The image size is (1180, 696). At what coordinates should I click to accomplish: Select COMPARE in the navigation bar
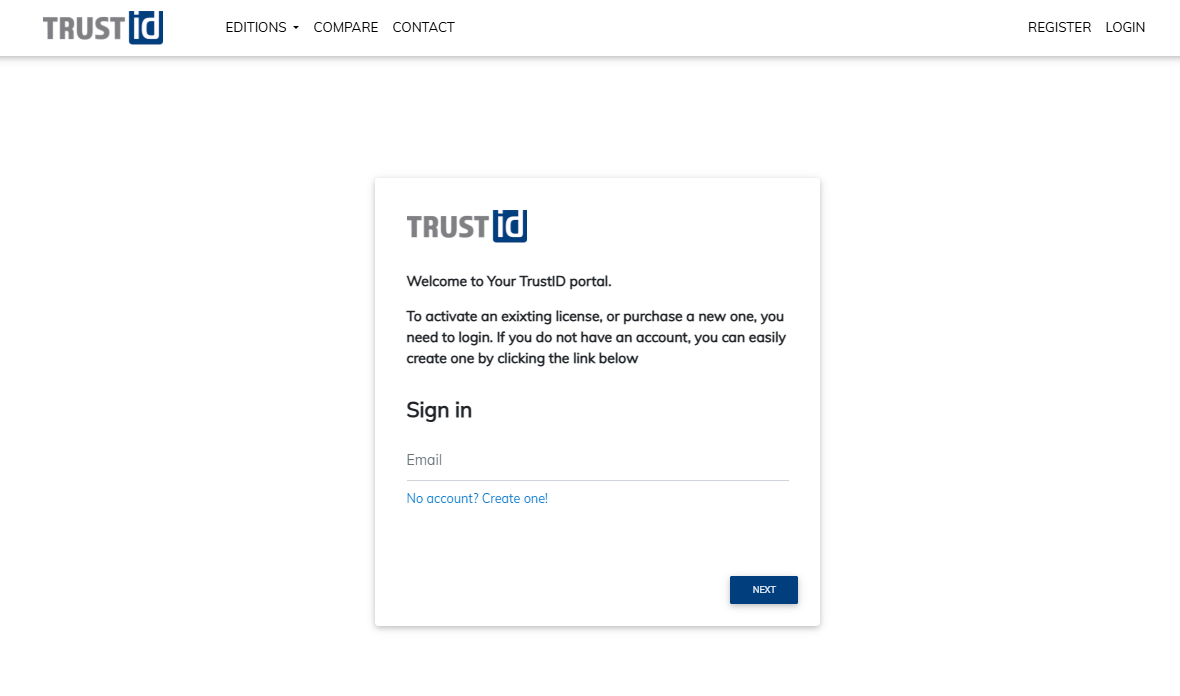click(345, 27)
